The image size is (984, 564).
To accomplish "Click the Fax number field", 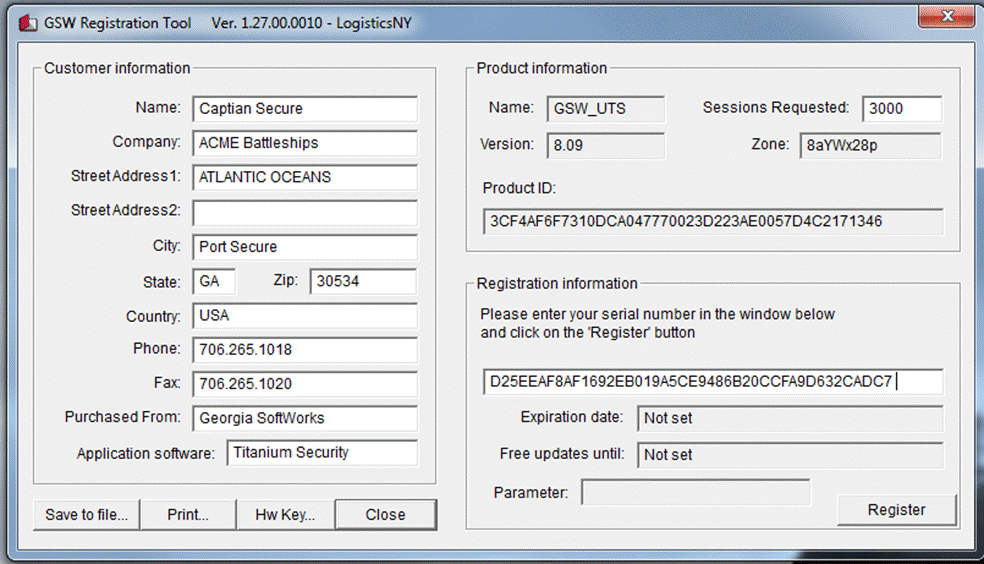I will [x=305, y=384].
